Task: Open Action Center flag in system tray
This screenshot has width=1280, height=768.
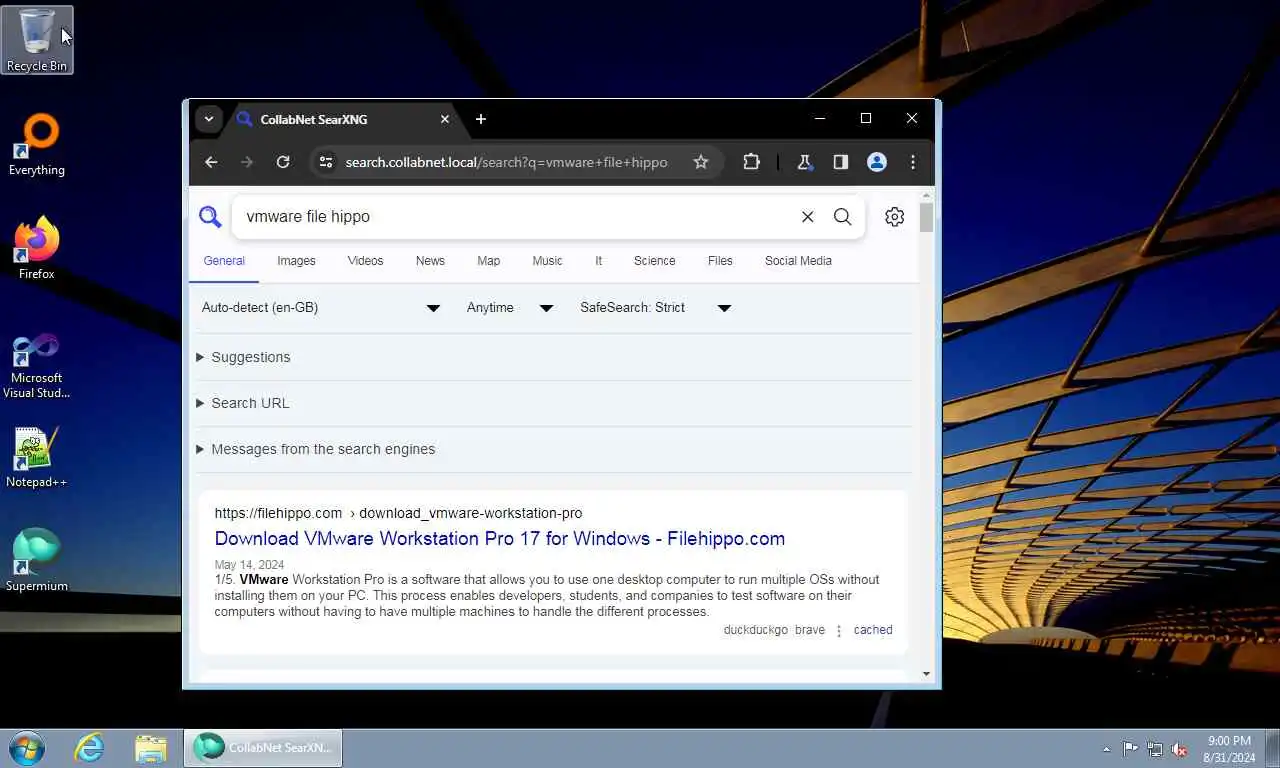Action: 1130,749
